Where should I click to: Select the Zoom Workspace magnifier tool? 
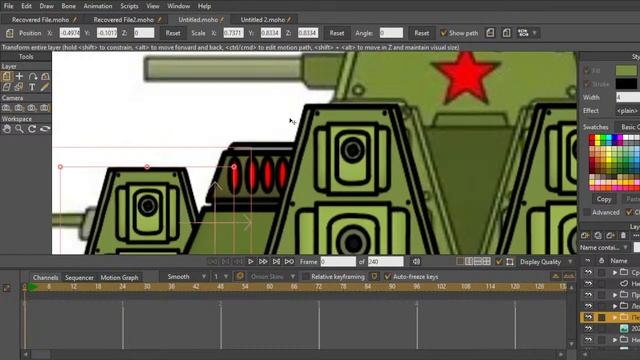pos(19,129)
